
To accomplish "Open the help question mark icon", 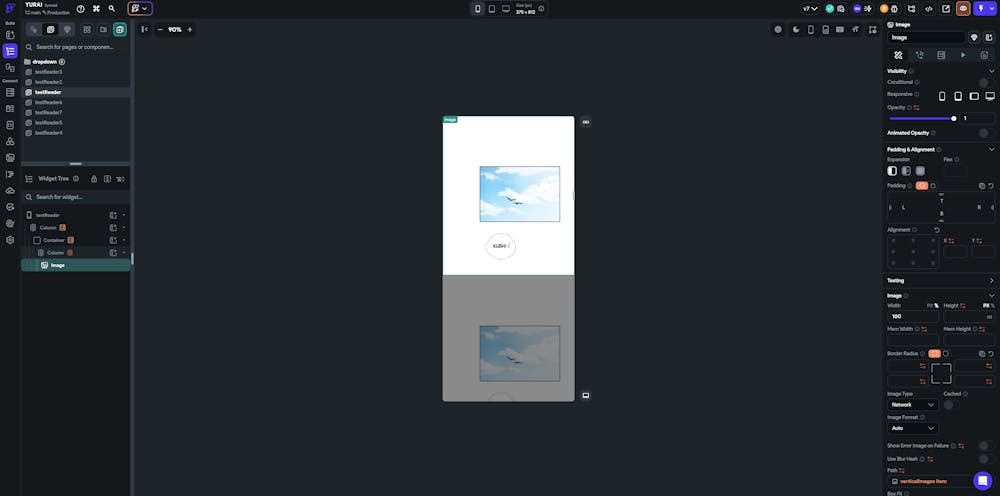I will 80,9.
